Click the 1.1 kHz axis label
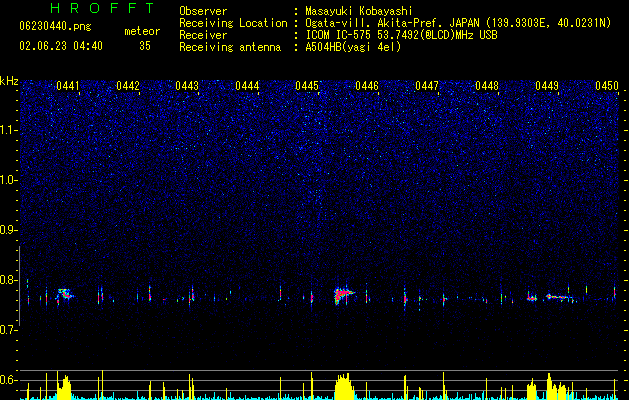Image resolution: width=629 pixels, height=400 pixels. coord(9,130)
